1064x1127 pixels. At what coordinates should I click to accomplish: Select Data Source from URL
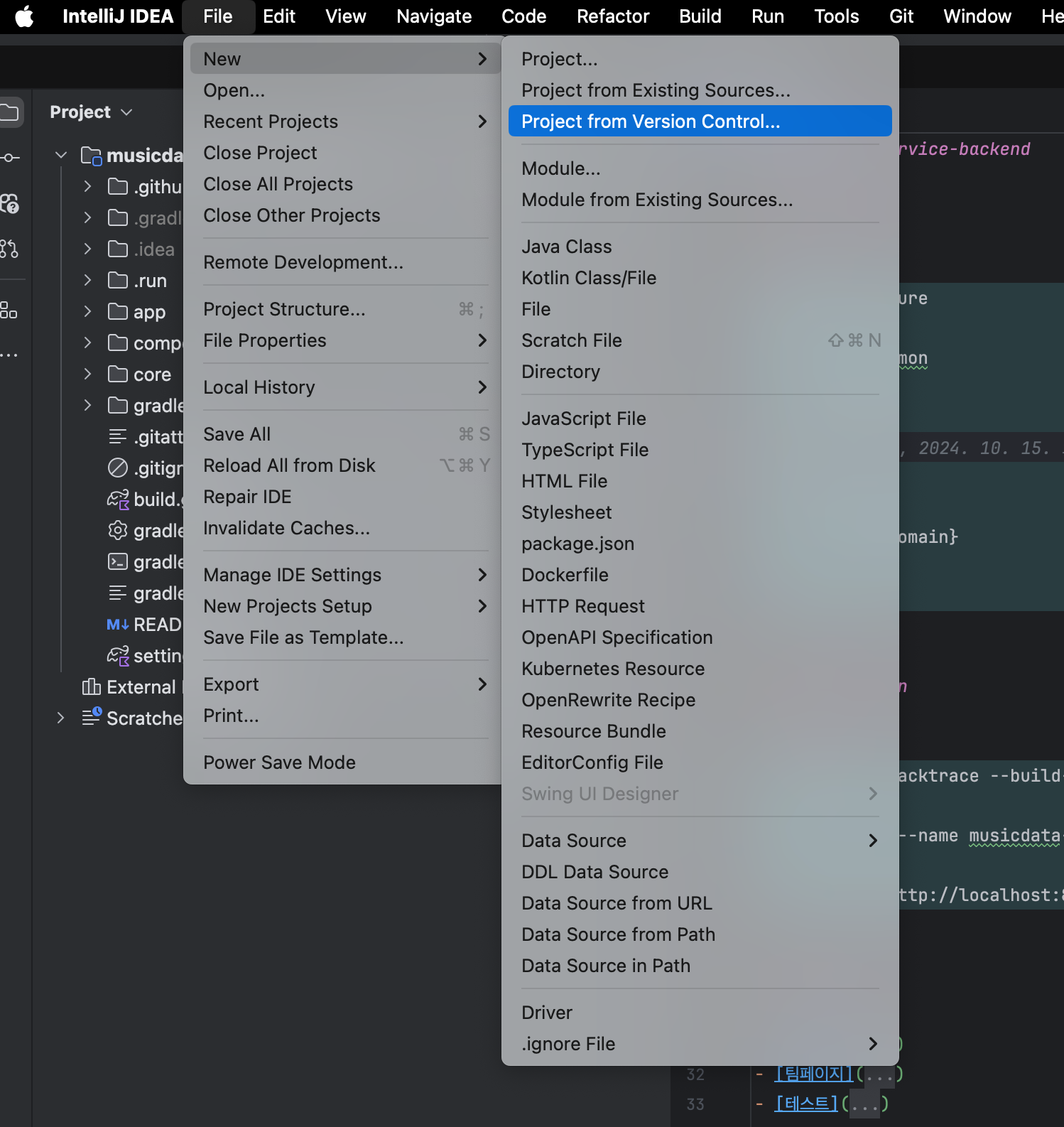[700, 903]
